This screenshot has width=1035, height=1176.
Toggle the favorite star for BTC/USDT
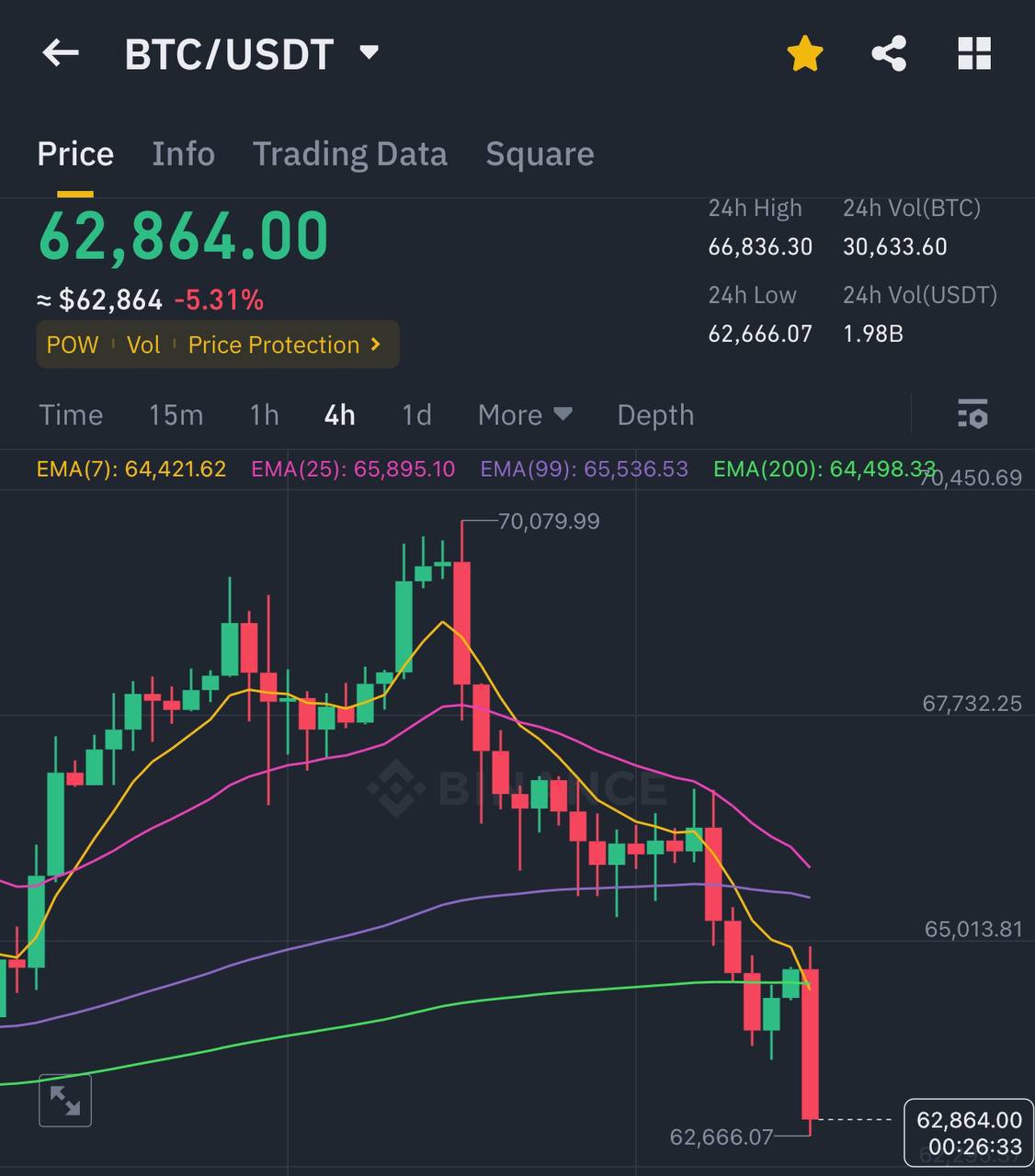pyautogui.click(x=804, y=53)
